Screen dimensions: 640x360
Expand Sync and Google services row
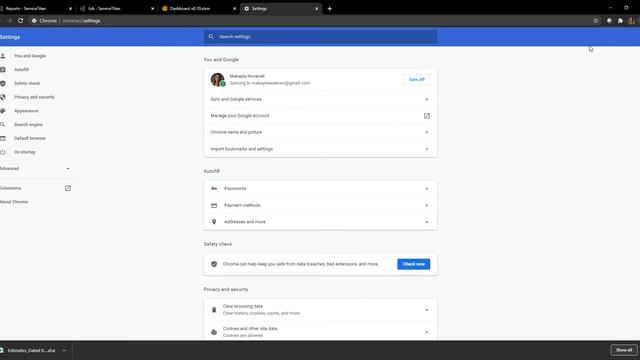click(427, 99)
